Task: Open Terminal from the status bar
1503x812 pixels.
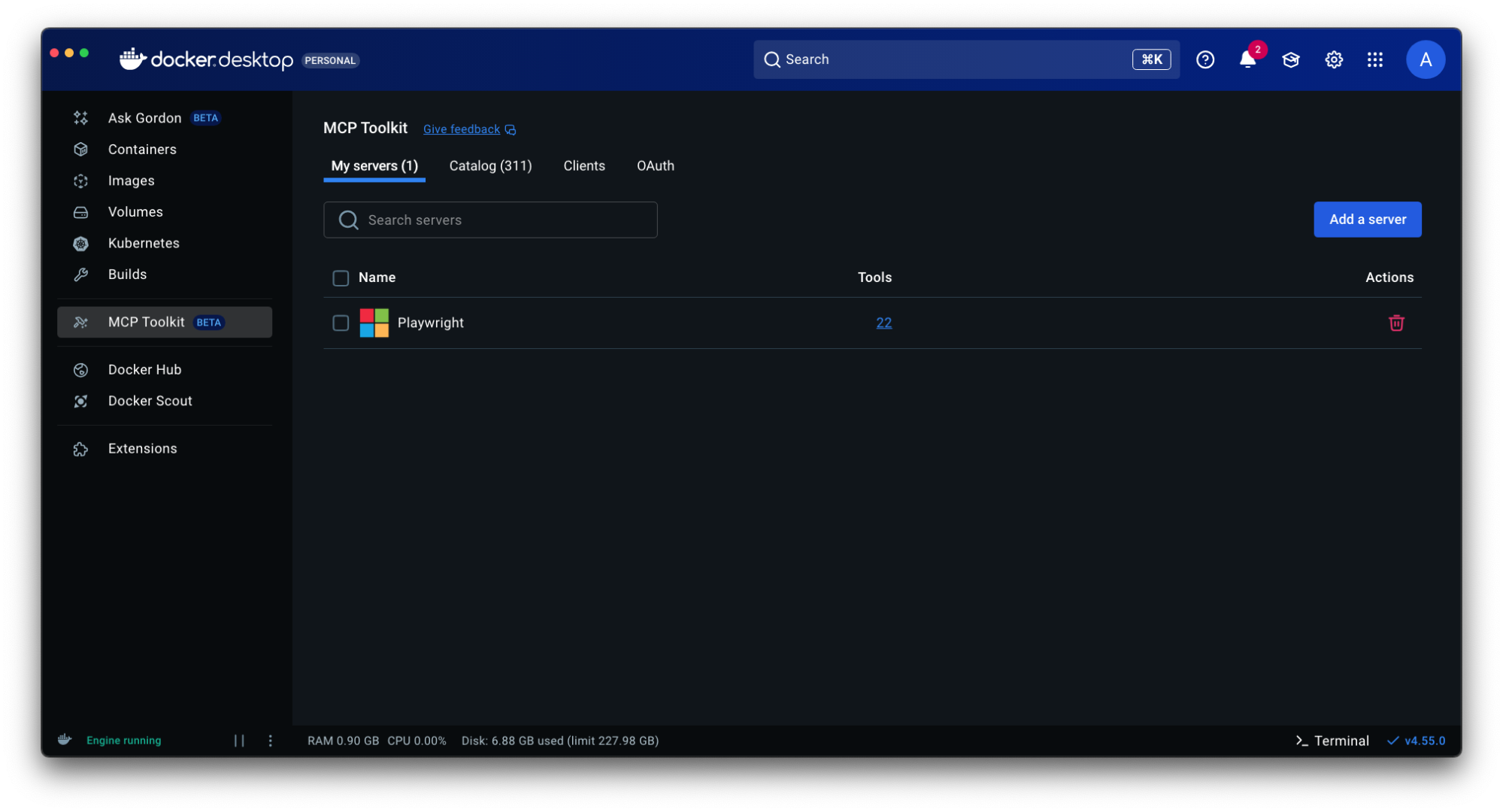Action: point(1332,741)
